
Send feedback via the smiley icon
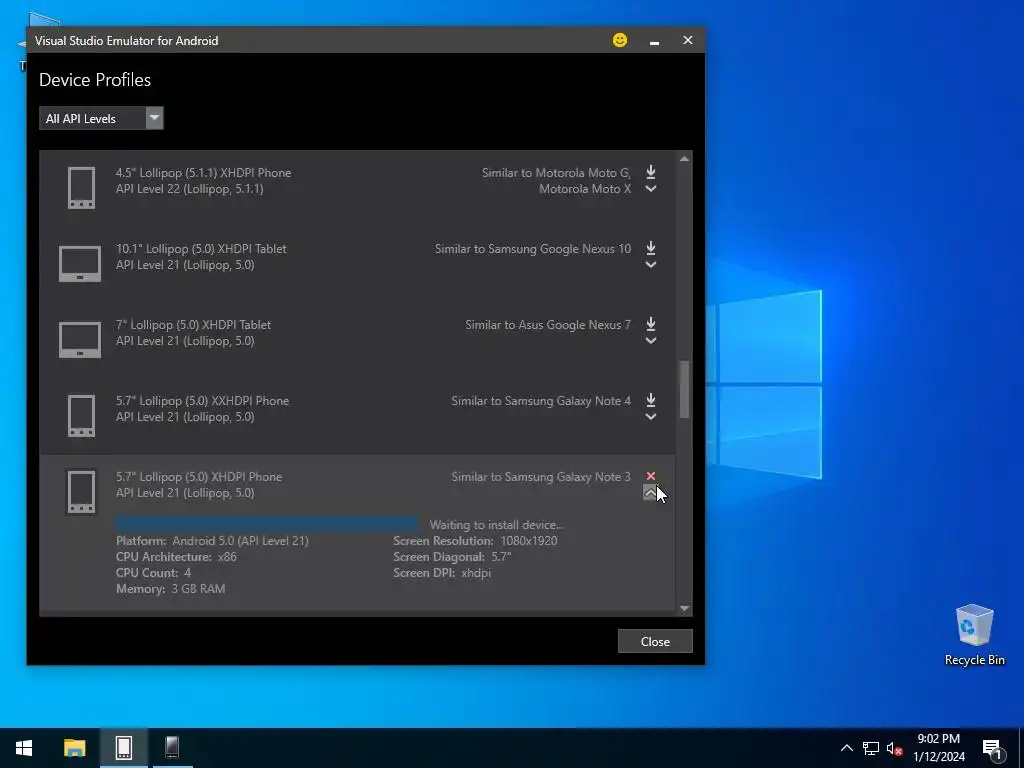tap(620, 40)
